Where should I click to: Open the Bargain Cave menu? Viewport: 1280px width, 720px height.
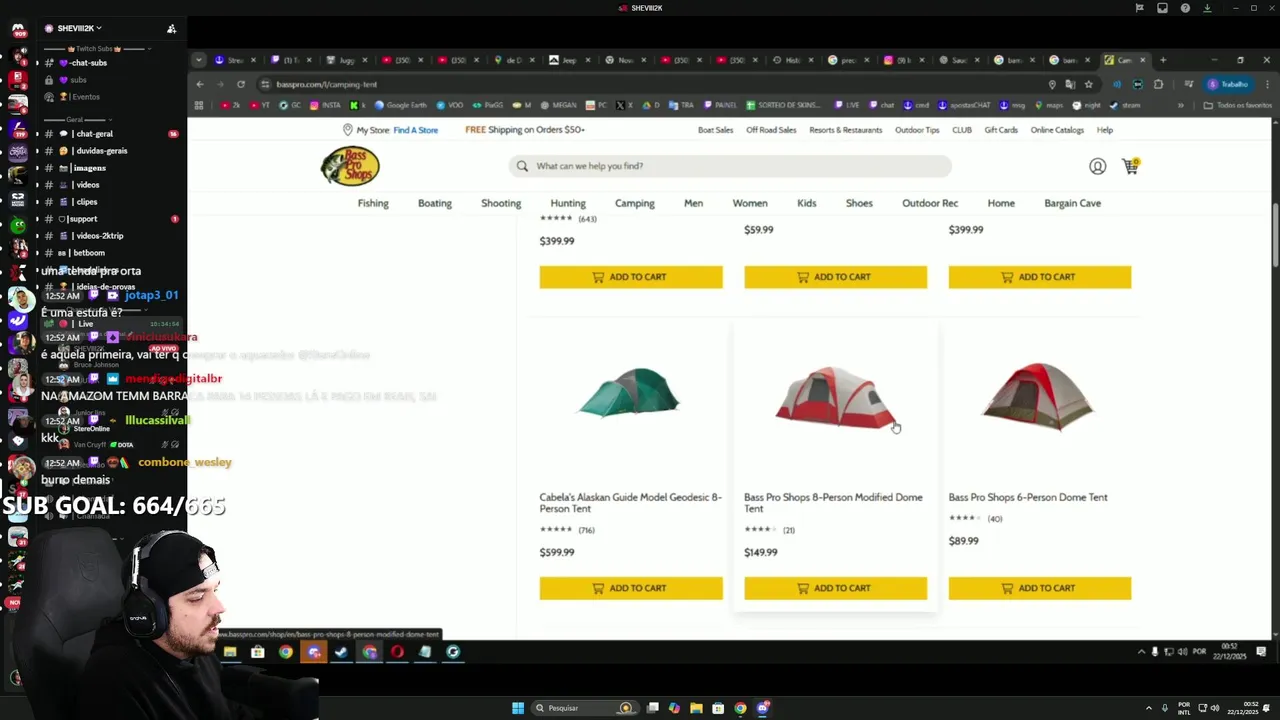click(x=1073, y=203)
